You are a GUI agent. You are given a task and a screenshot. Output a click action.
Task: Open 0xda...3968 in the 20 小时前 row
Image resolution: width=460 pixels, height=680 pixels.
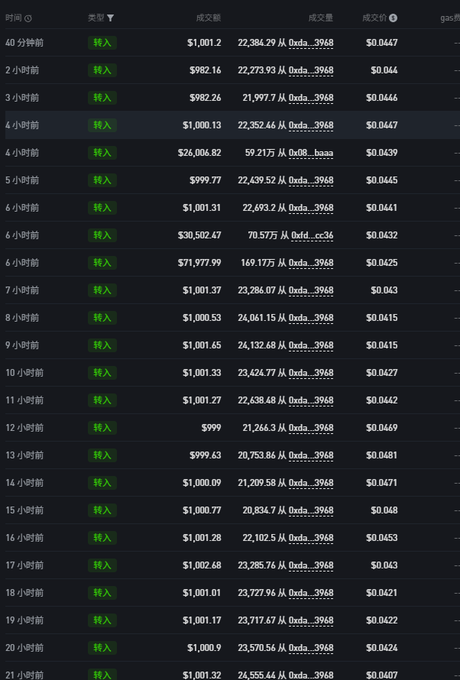coord(311,647)
